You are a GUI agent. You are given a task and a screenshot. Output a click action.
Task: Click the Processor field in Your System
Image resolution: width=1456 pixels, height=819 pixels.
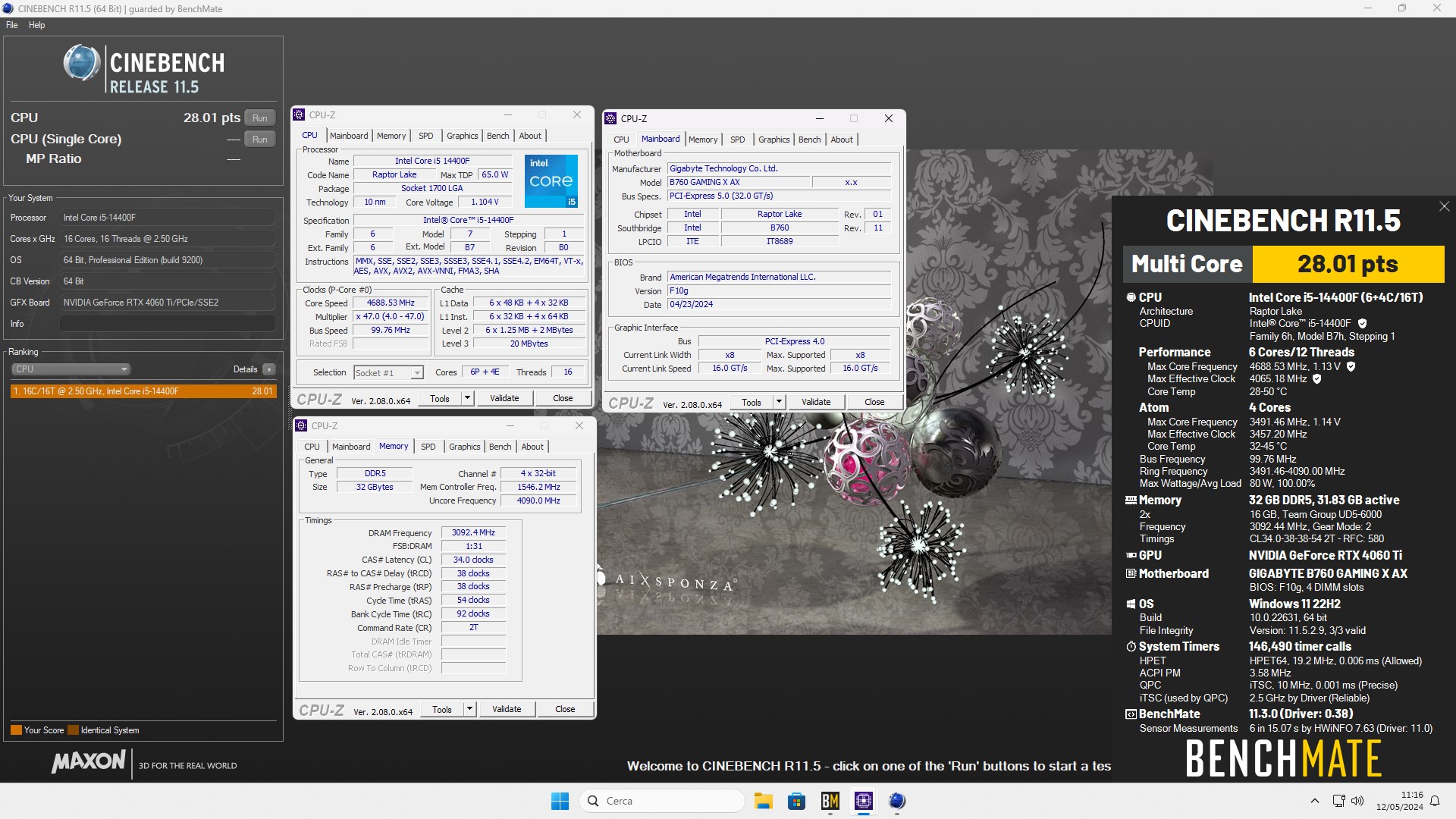point(168,218)
